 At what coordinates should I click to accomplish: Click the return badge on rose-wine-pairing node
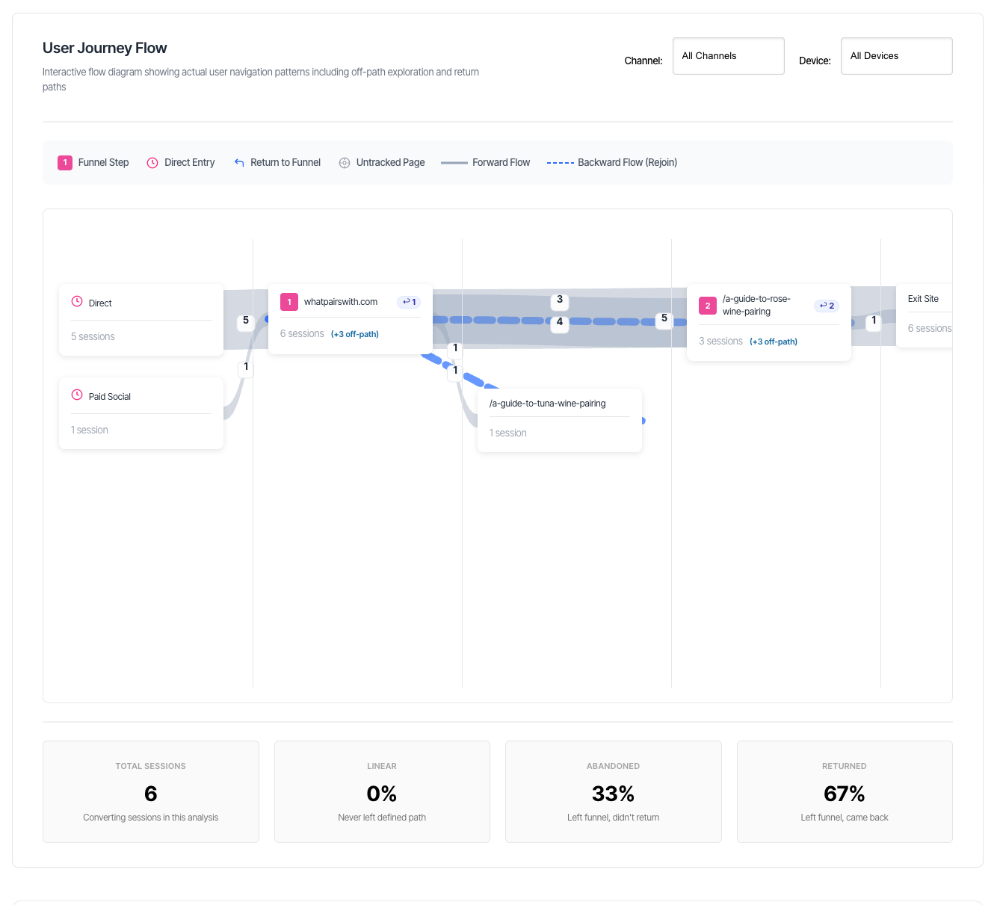(x=826, y=305)
